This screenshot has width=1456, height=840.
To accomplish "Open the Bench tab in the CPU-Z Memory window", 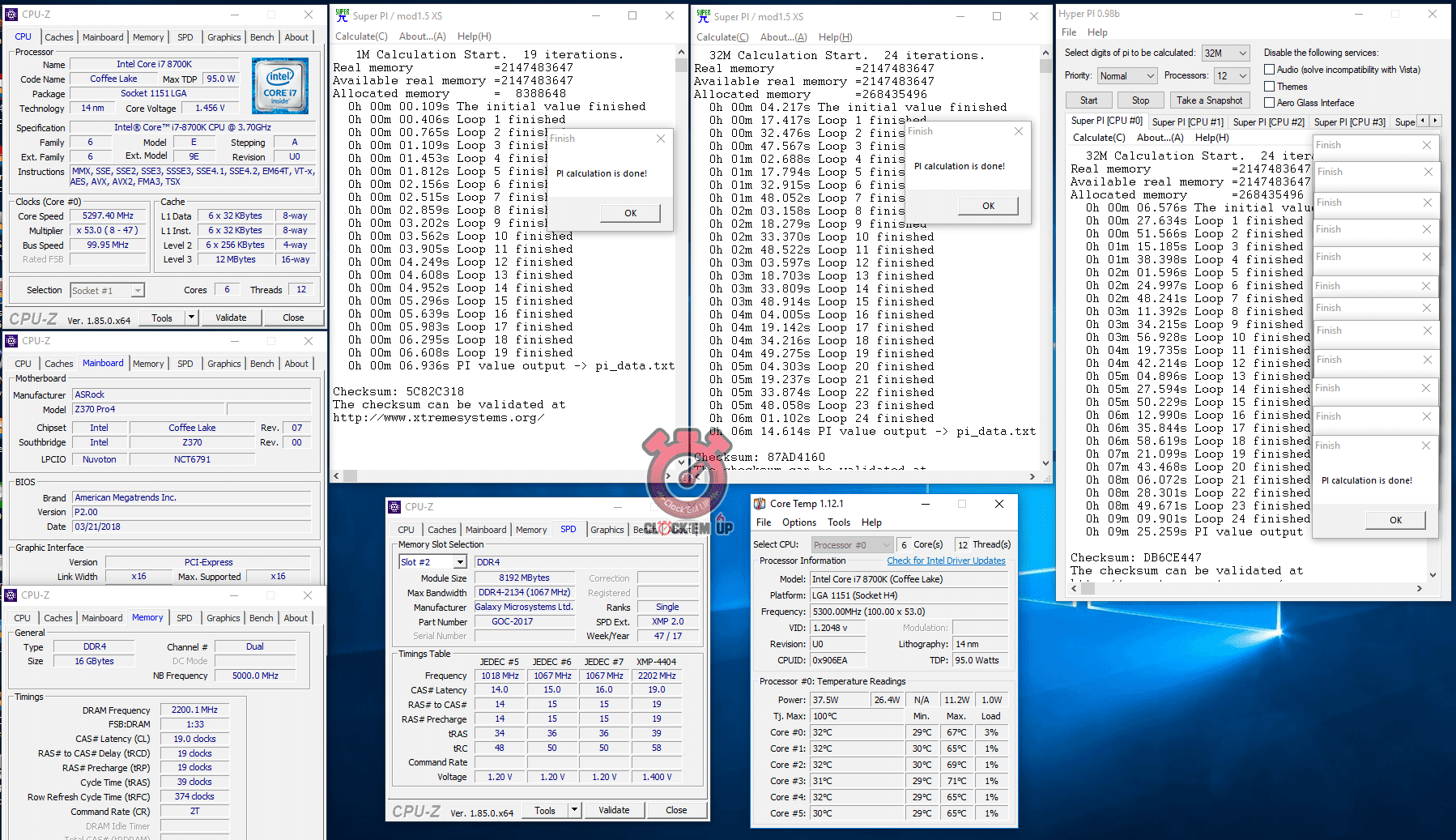I will coord(261,618).
